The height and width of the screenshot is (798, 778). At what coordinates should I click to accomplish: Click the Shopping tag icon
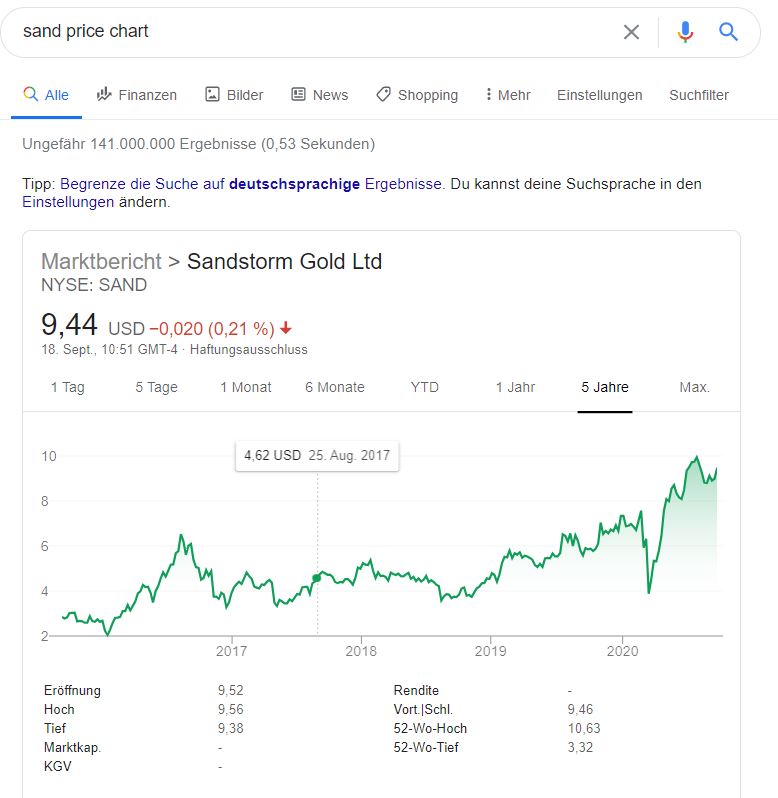coord(383,94)
